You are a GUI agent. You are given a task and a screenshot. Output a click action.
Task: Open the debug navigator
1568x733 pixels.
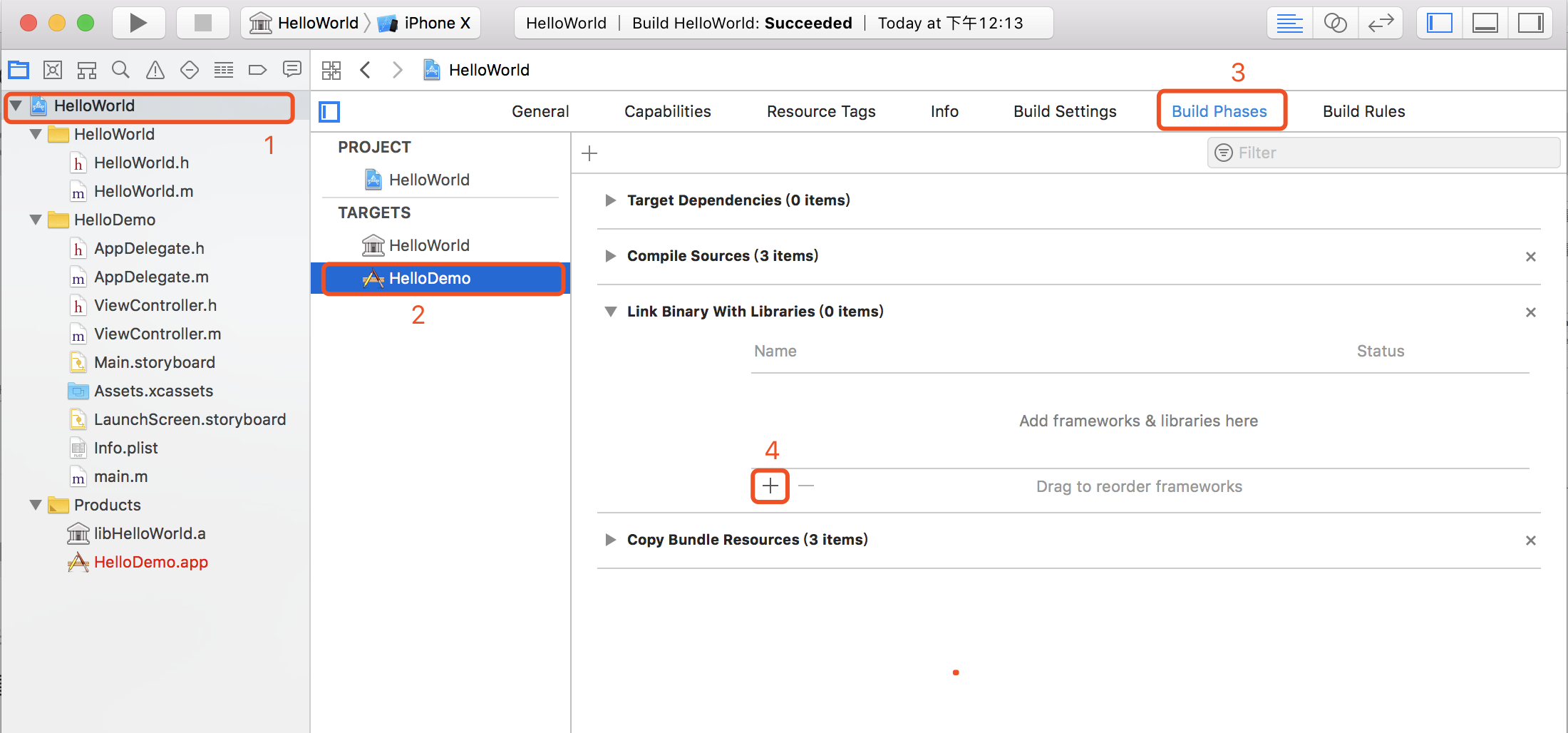click(224, 70)
